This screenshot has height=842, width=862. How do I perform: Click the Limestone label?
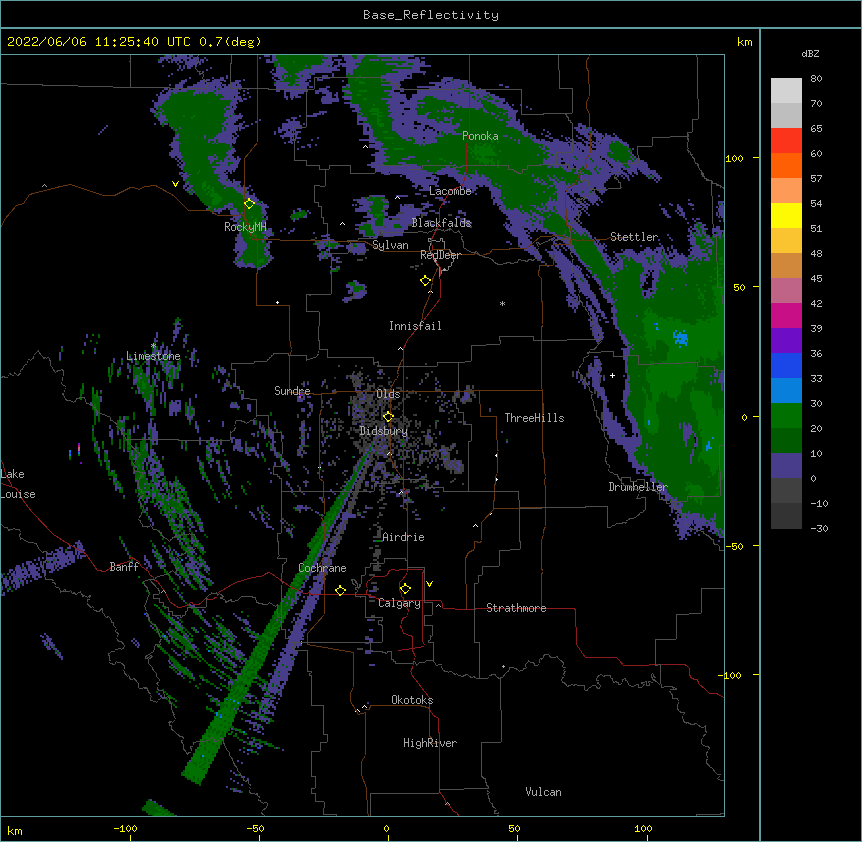[153, 356]
